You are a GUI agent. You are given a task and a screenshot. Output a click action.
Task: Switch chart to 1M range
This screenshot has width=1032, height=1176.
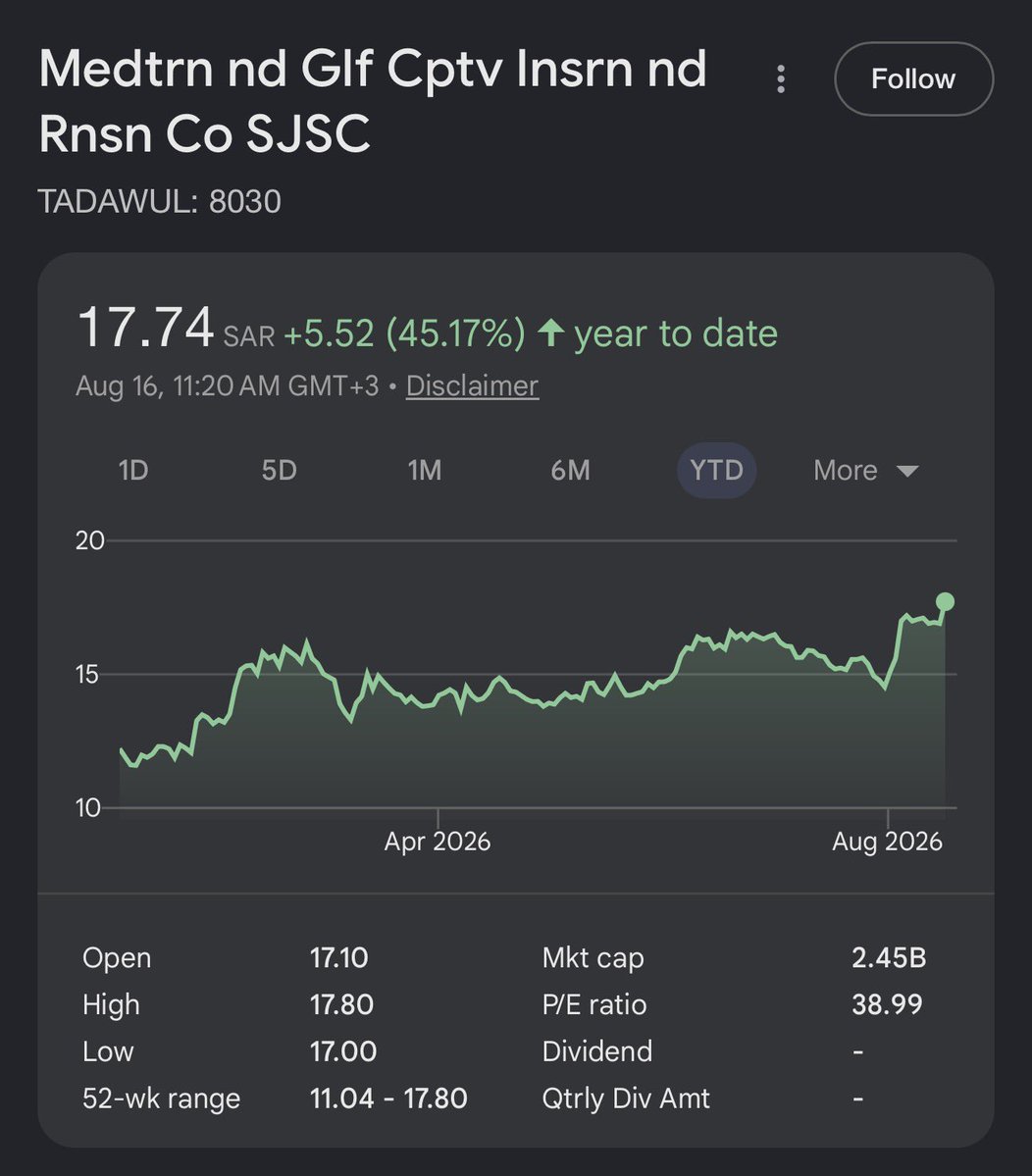(x=425, y=470)
